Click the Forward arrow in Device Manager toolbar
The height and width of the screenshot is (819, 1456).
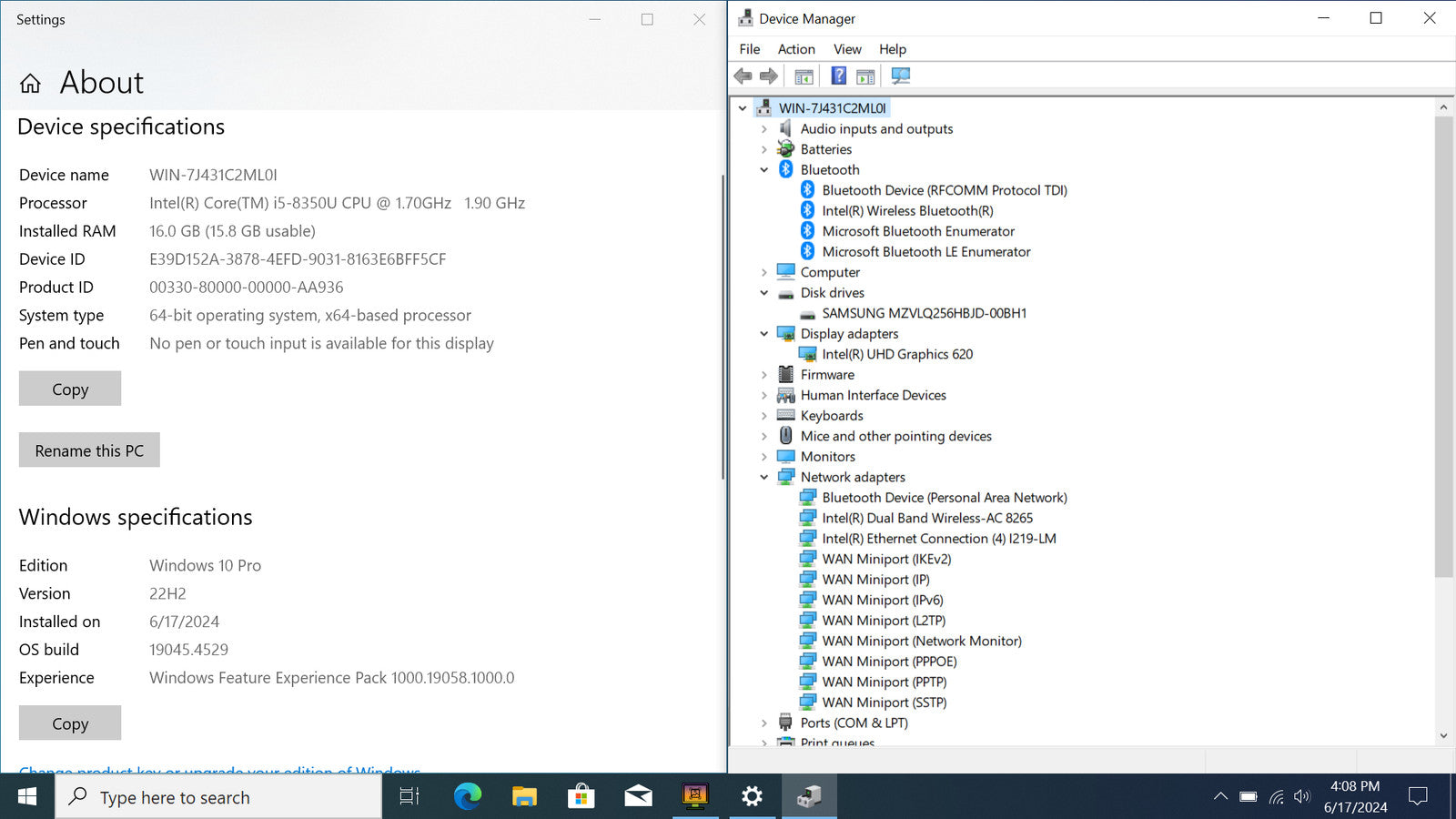click(x=769, y=76)
